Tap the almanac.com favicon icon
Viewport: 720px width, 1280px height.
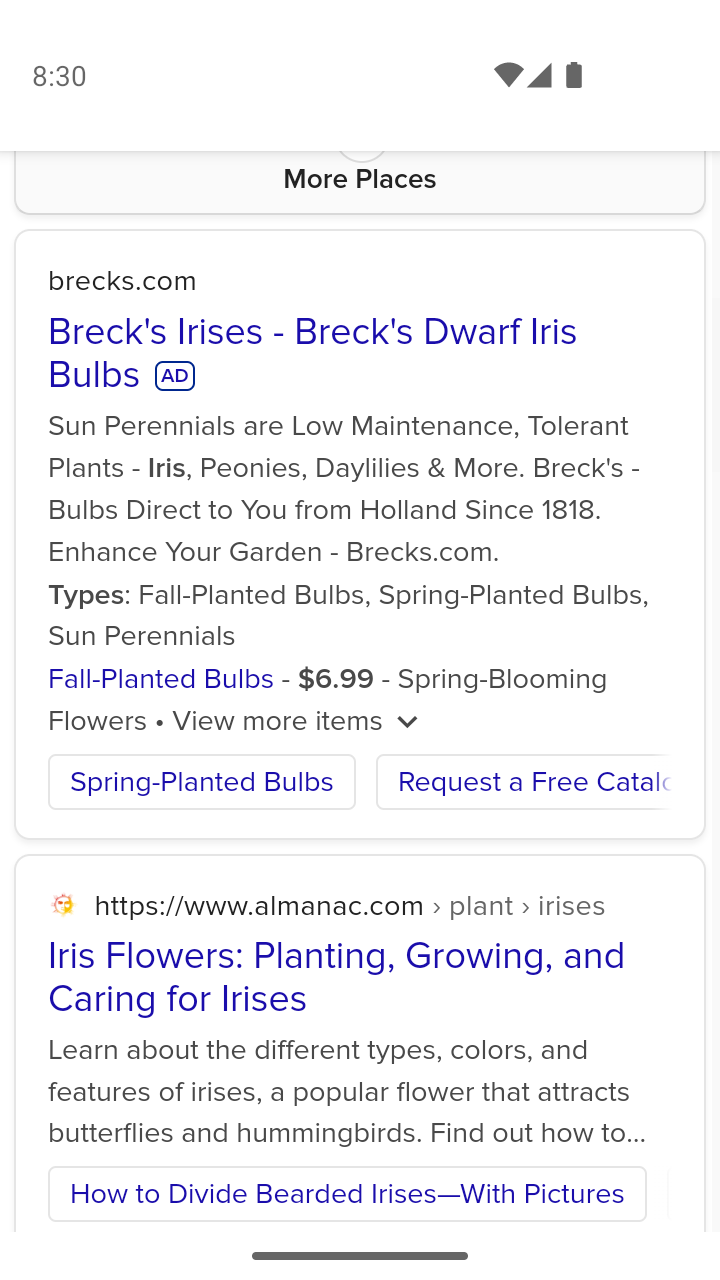63,905
